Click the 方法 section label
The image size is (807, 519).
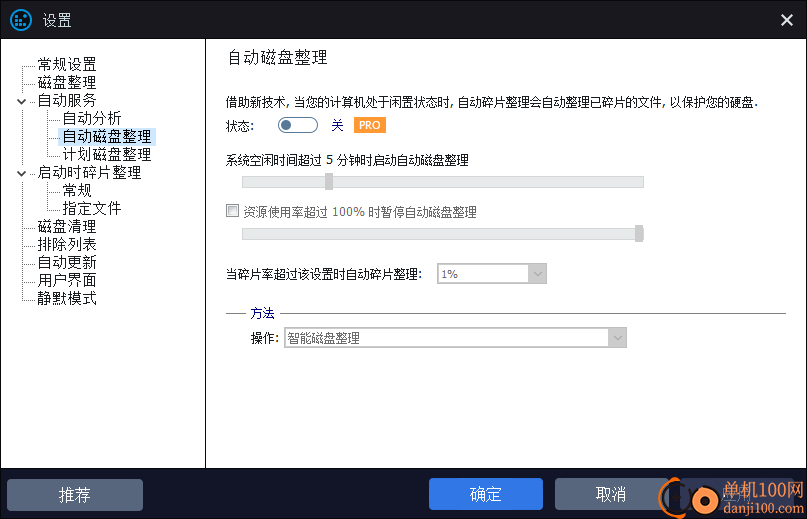262,313
